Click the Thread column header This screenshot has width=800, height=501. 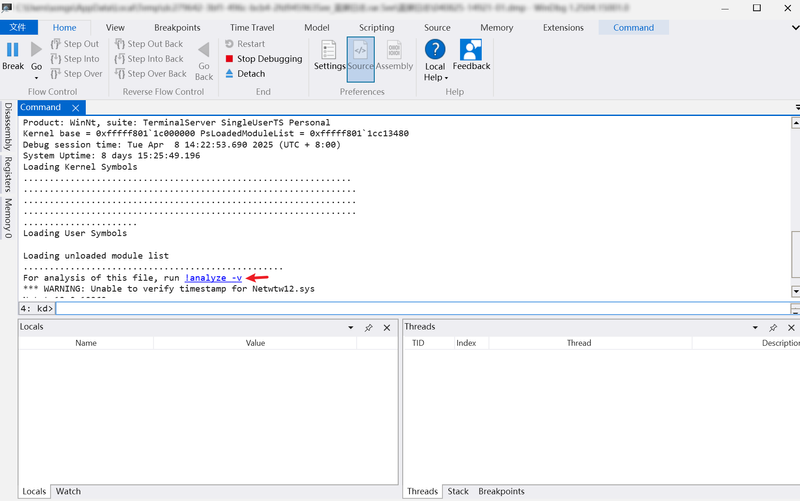pos(579,343)
